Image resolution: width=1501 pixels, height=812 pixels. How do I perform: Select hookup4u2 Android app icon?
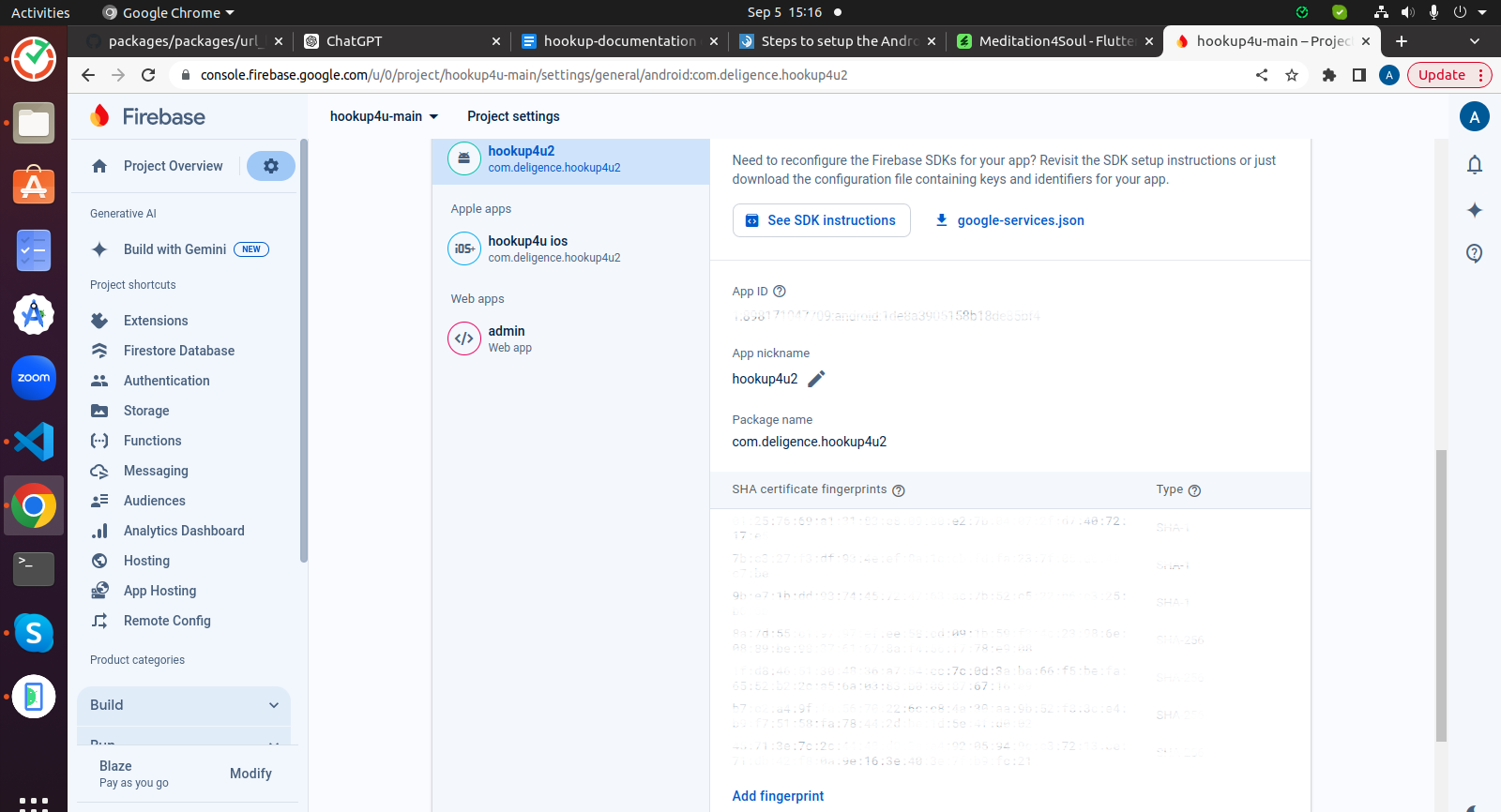464,158
